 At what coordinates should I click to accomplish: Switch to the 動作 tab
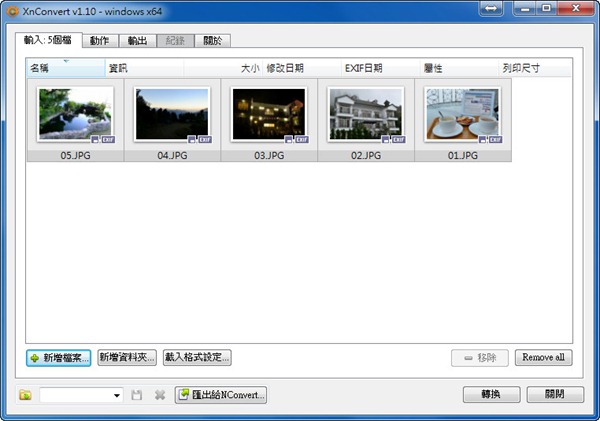(100, 41)
